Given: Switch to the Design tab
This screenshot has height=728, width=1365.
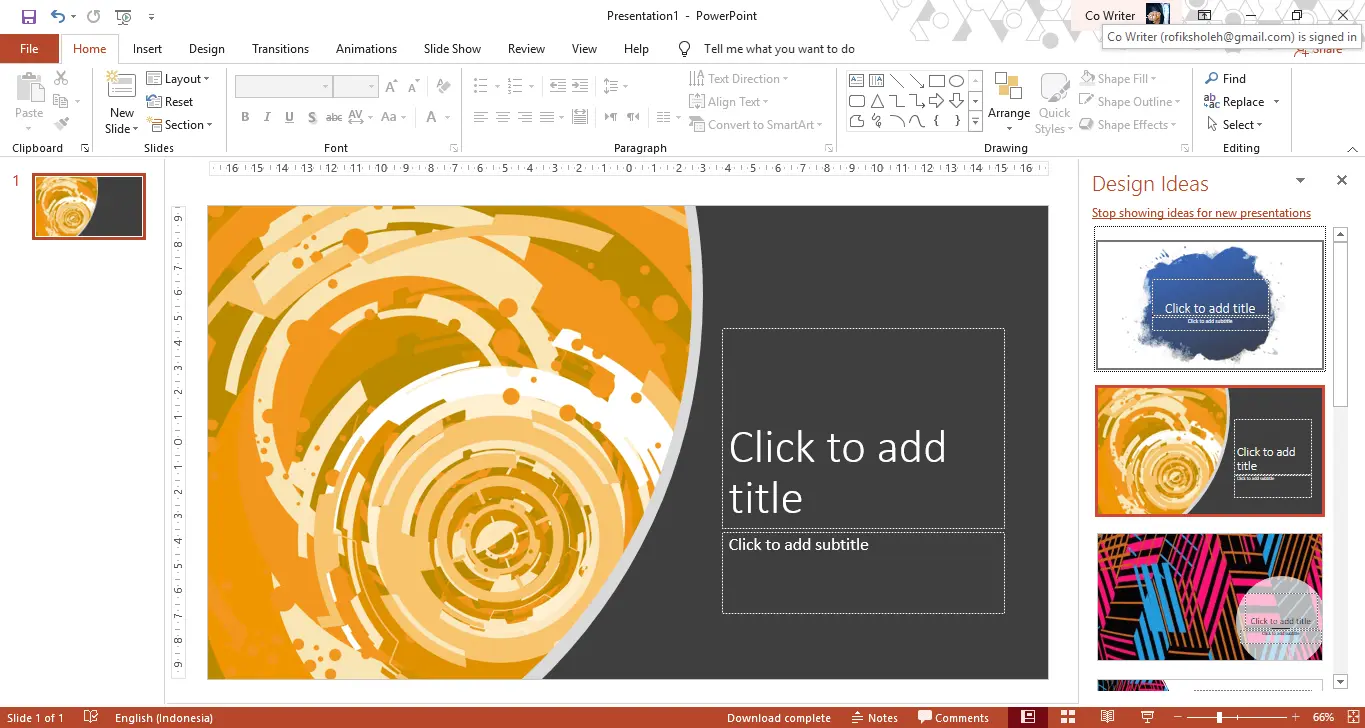Looking at the screenshot, I should [206, 48].
